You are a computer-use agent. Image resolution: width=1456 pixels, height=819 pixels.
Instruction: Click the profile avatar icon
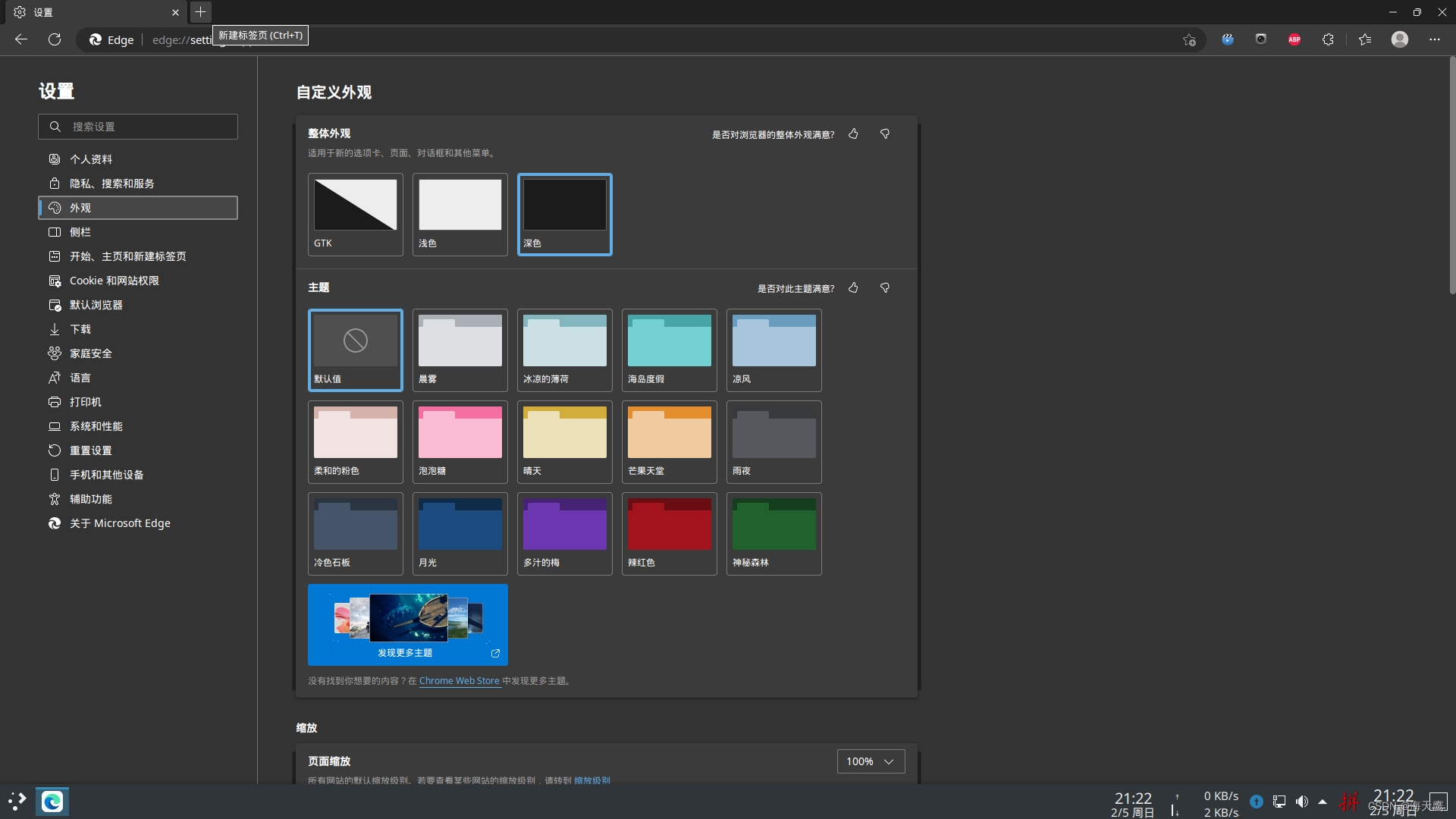point(1400,39)
